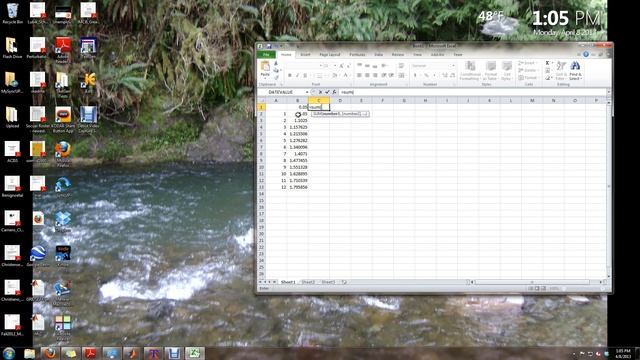Open Adobe Reader desktop shortcut
640x360 pixels.
[x=63, y=49]
